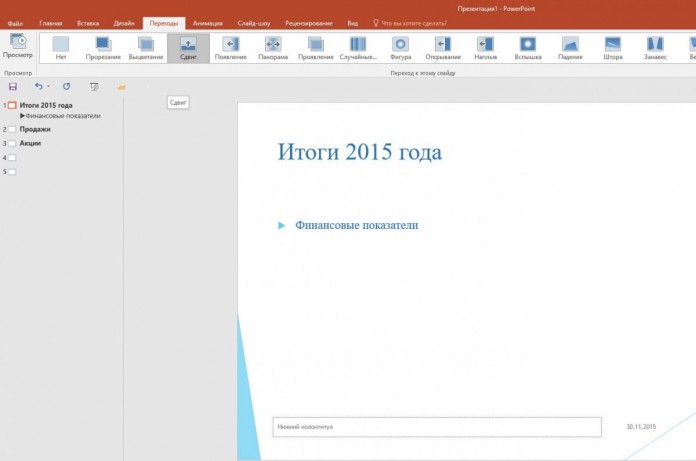Click the Просмотр preview button
This screenshot has width=696, height=461.
coord(17,45)
